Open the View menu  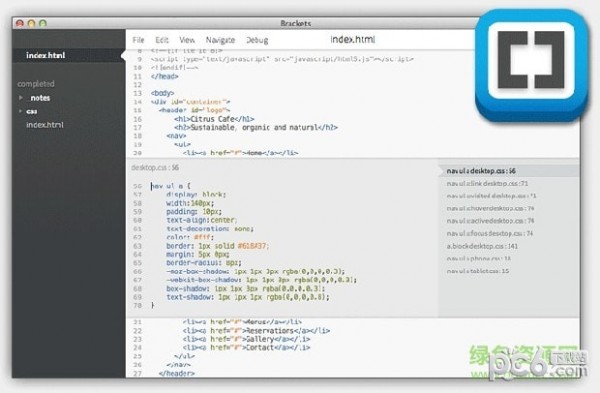point(187,40)
